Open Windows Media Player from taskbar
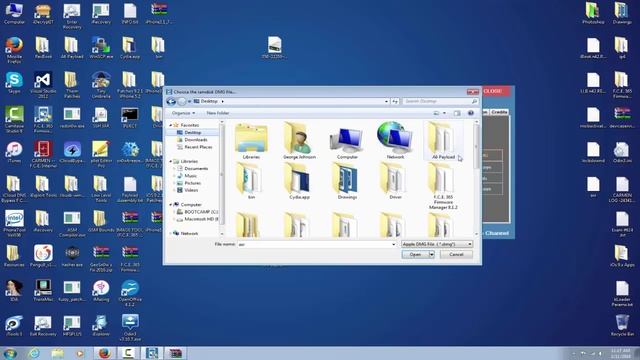640x360 pixels. tap(80, 353)
